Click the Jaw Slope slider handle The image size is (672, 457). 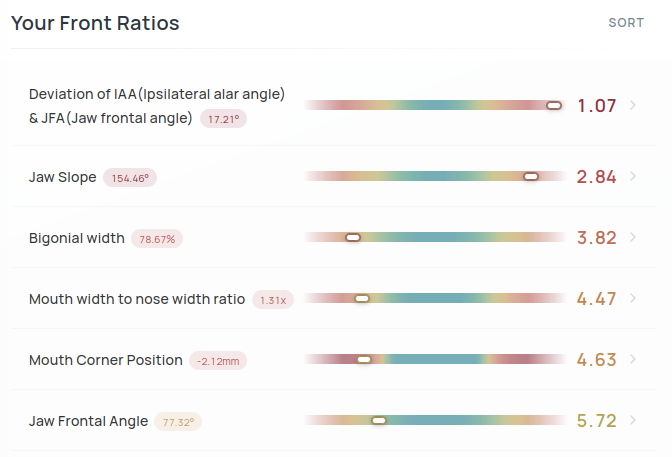click(531, 177)
